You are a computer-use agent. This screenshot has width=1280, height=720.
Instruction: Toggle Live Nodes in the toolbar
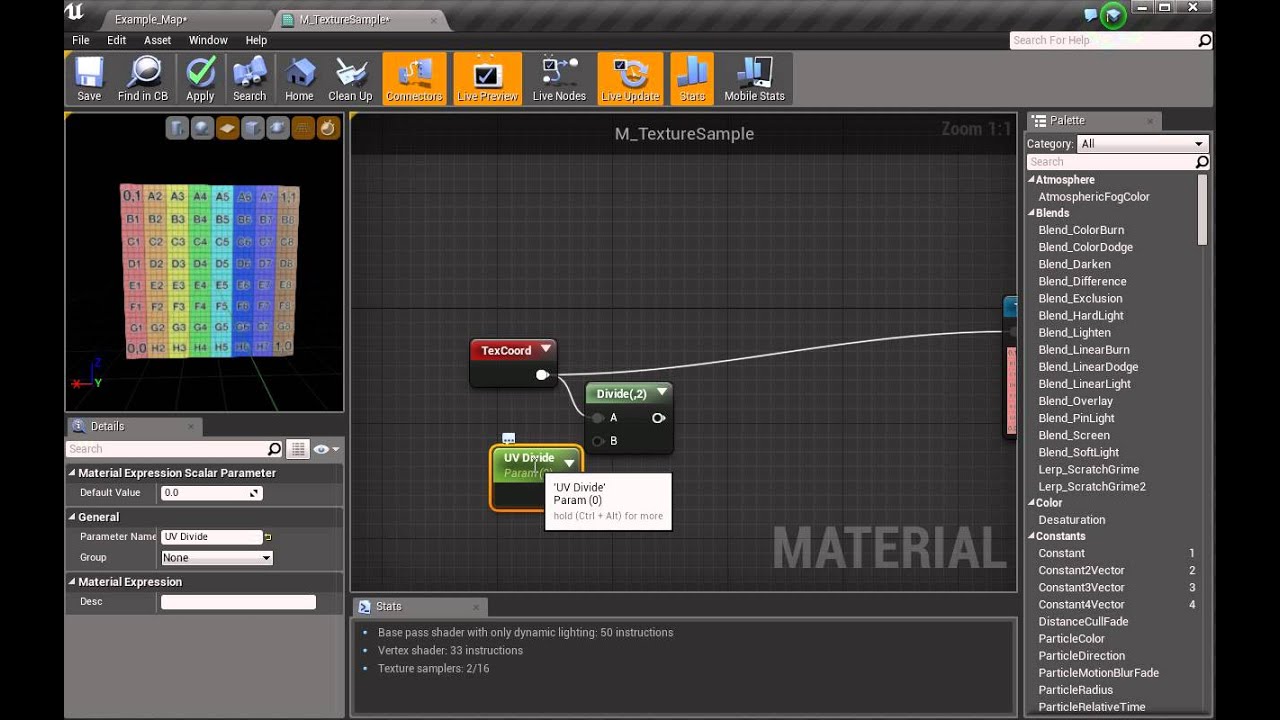[x=559, y=79]
